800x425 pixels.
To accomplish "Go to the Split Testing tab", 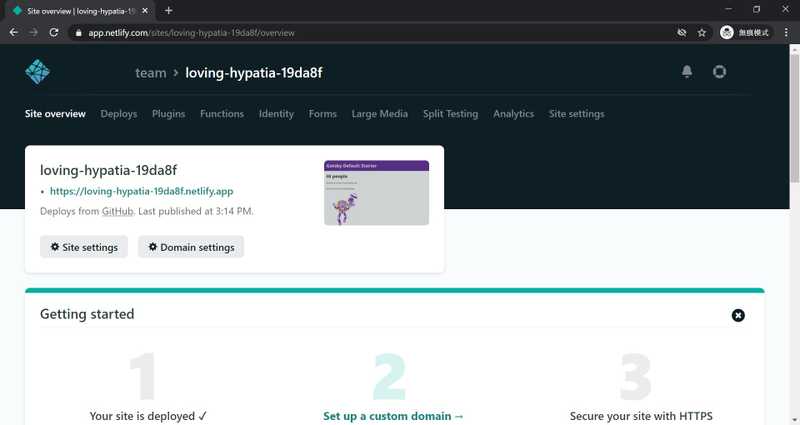I will pyautogui.click(x=450, y=114).
